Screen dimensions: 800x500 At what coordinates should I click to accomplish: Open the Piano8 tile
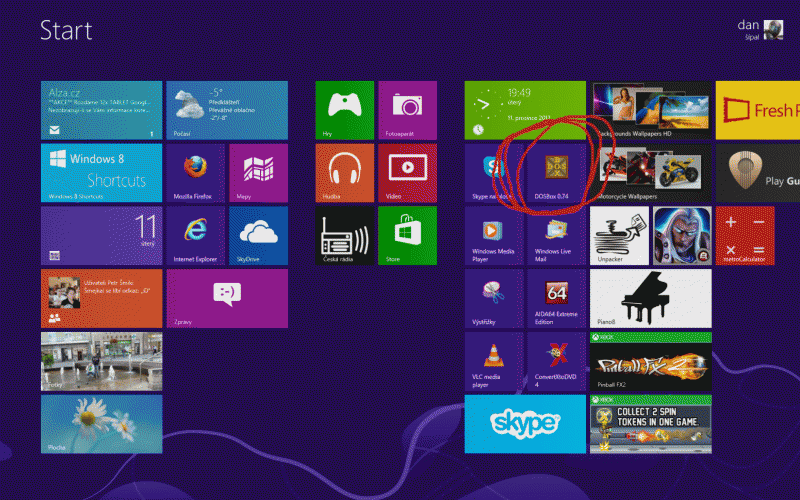[x=651, y=298]
